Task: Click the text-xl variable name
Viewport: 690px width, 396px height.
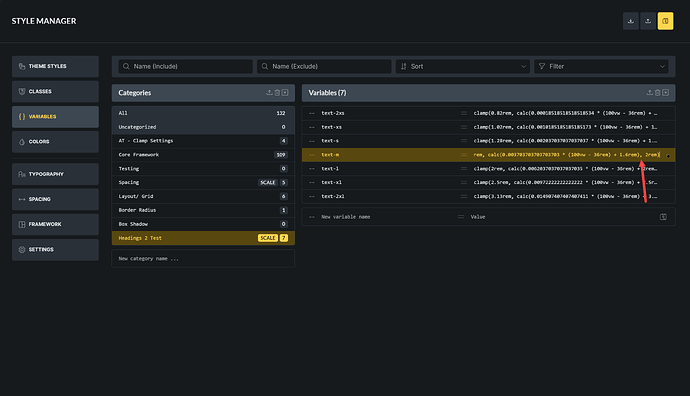Action: pos(331,183)
